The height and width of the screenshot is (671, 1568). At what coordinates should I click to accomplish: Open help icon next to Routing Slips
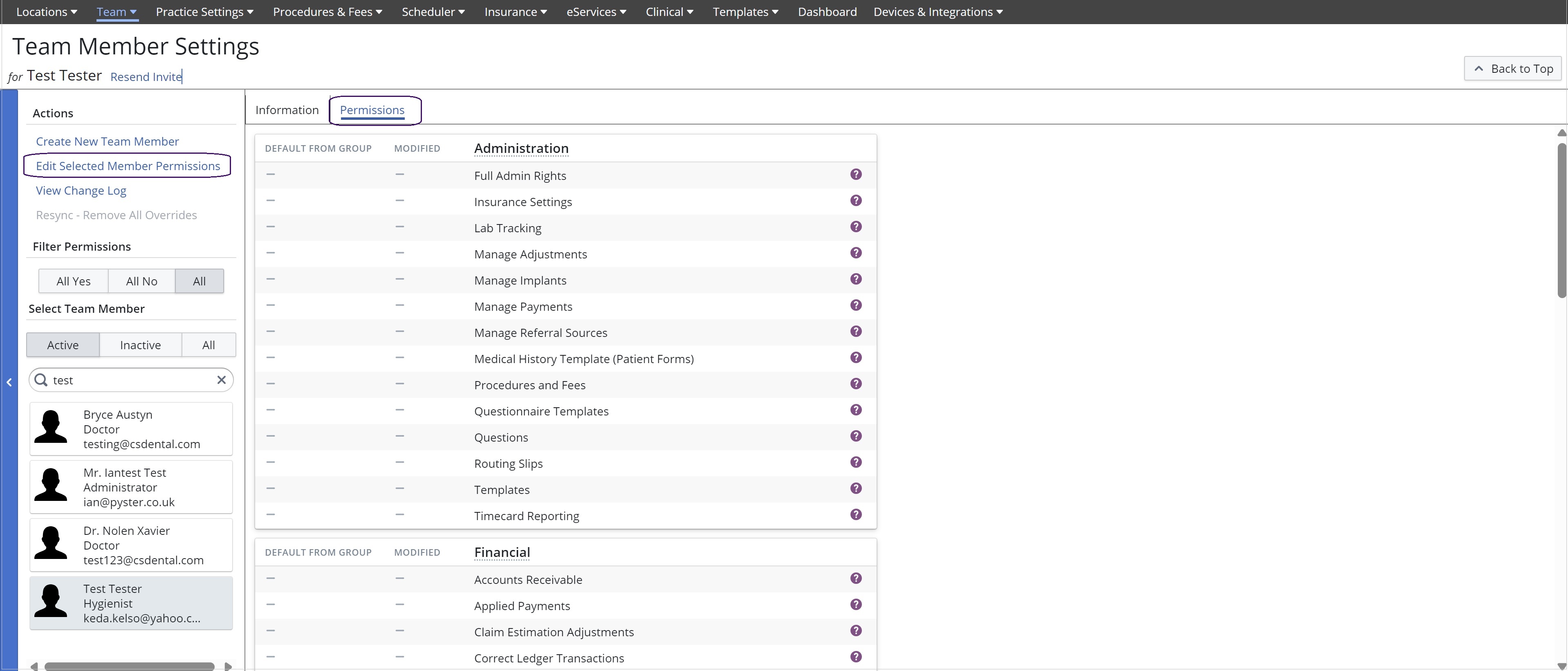click(856, 463)
